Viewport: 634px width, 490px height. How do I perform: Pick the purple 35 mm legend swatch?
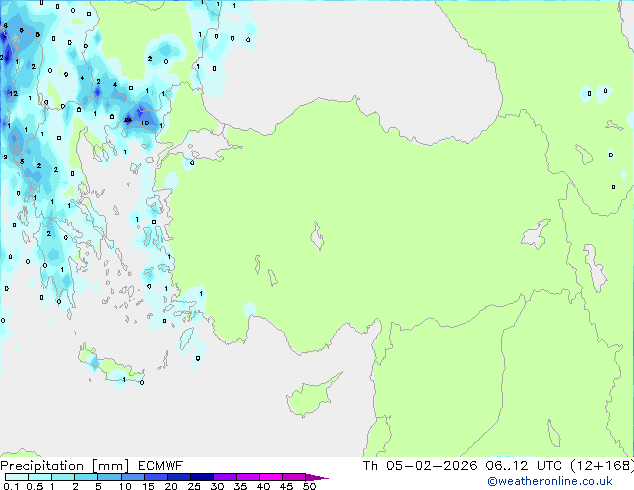tap(250, 478)
